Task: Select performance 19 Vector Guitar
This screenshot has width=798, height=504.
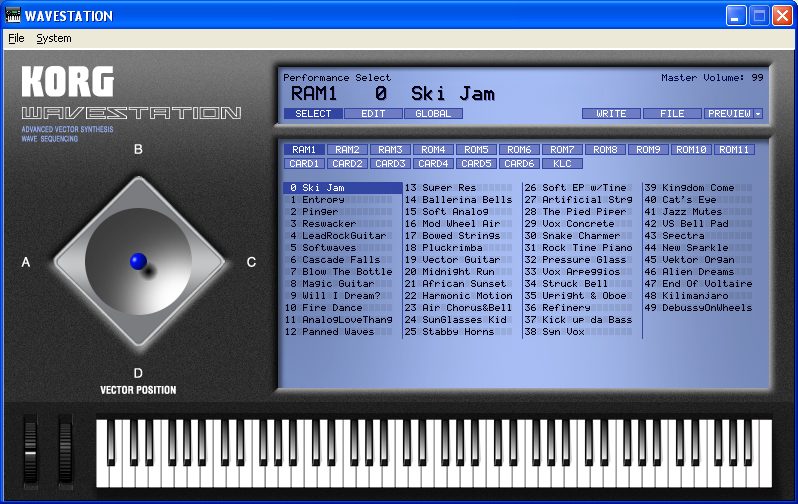Action: tap(463, 260)
